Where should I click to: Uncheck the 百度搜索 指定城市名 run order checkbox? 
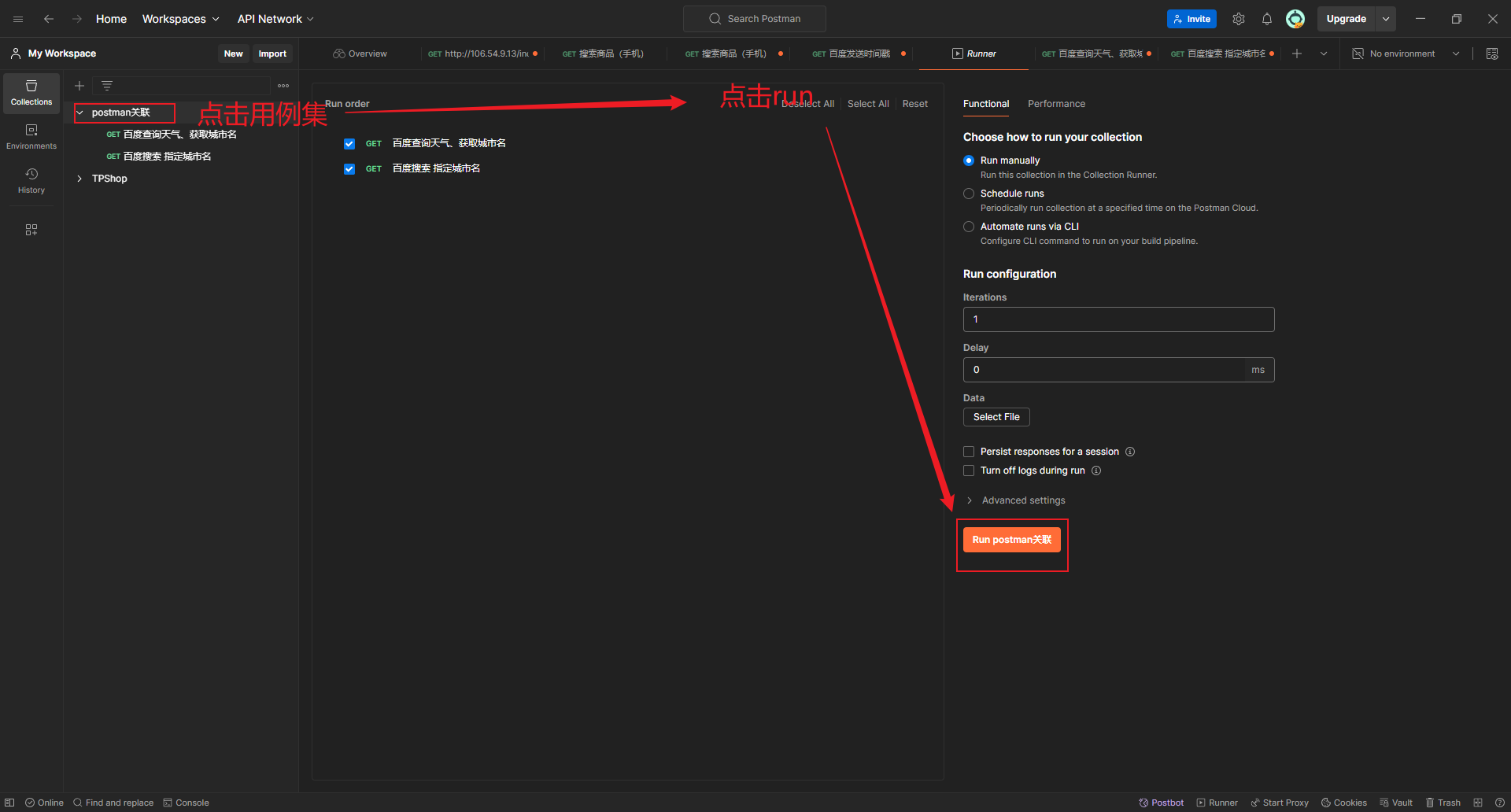349,168
